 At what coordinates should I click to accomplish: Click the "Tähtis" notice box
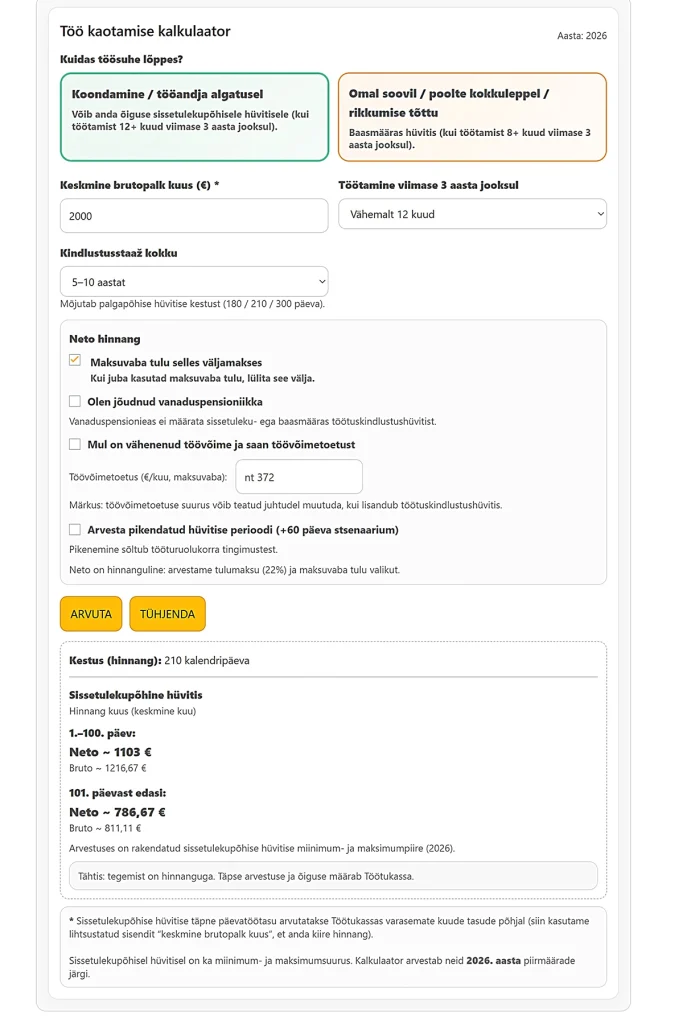332,876
